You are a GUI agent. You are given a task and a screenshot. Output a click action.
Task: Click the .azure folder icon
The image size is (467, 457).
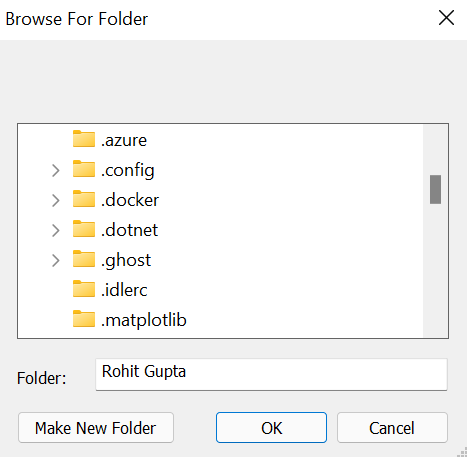(x=84, y=139)
